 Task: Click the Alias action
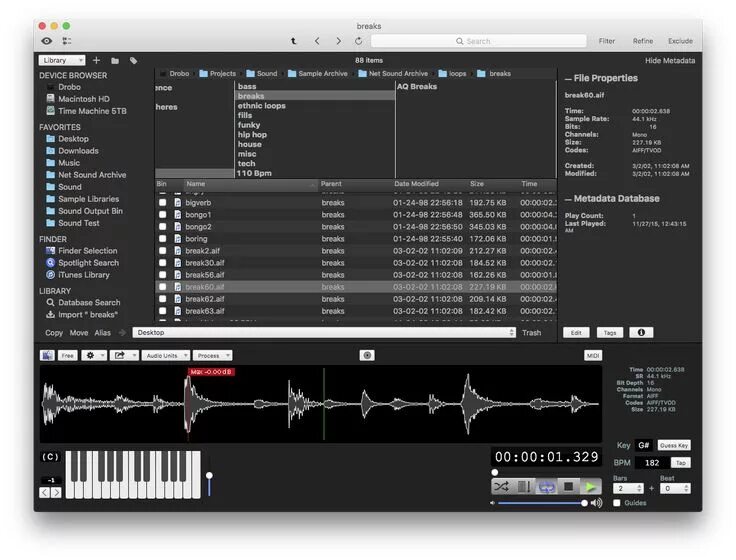[x=102, y=333]
